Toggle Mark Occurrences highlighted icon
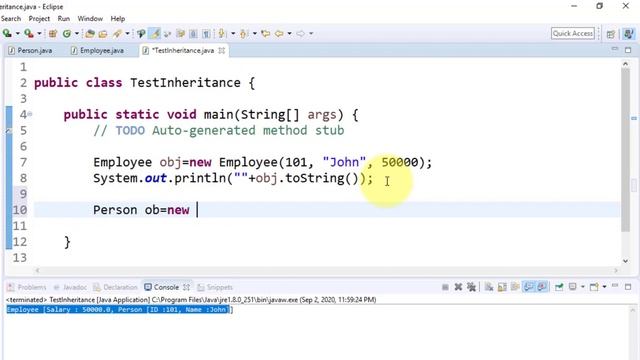The height and width of the screenshot is (360, 640). point(155,33)
